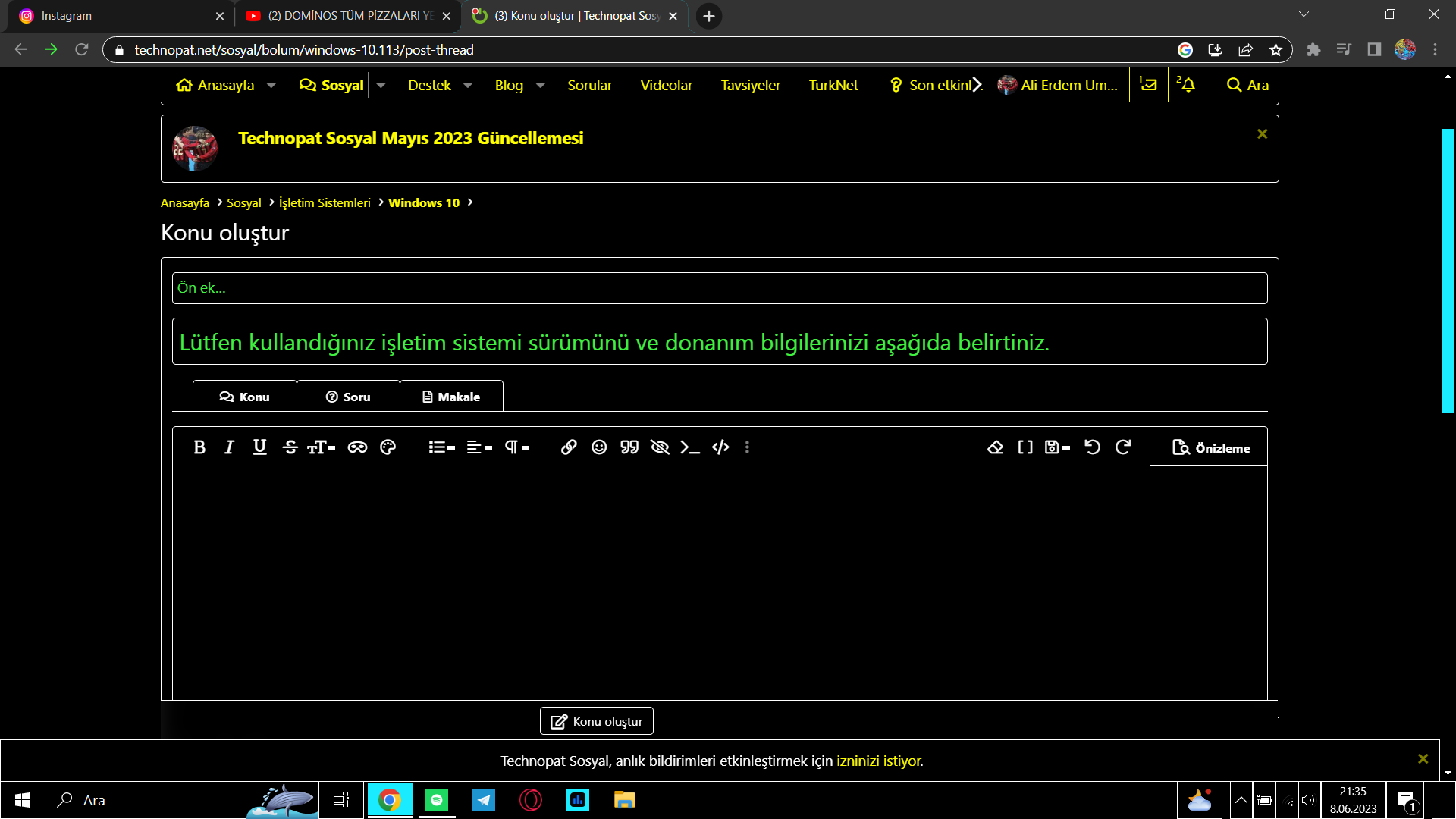Remove formatting with eraser icon
This screenshot has height=819, width=1456.
(995, 447)
